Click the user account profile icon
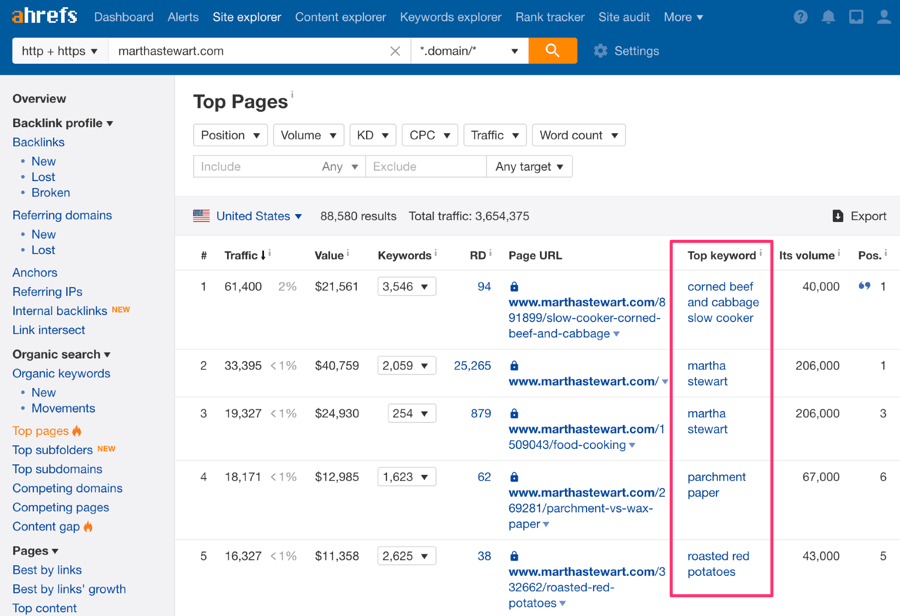This screenshot has height=616, width=900. pos(884,17)
